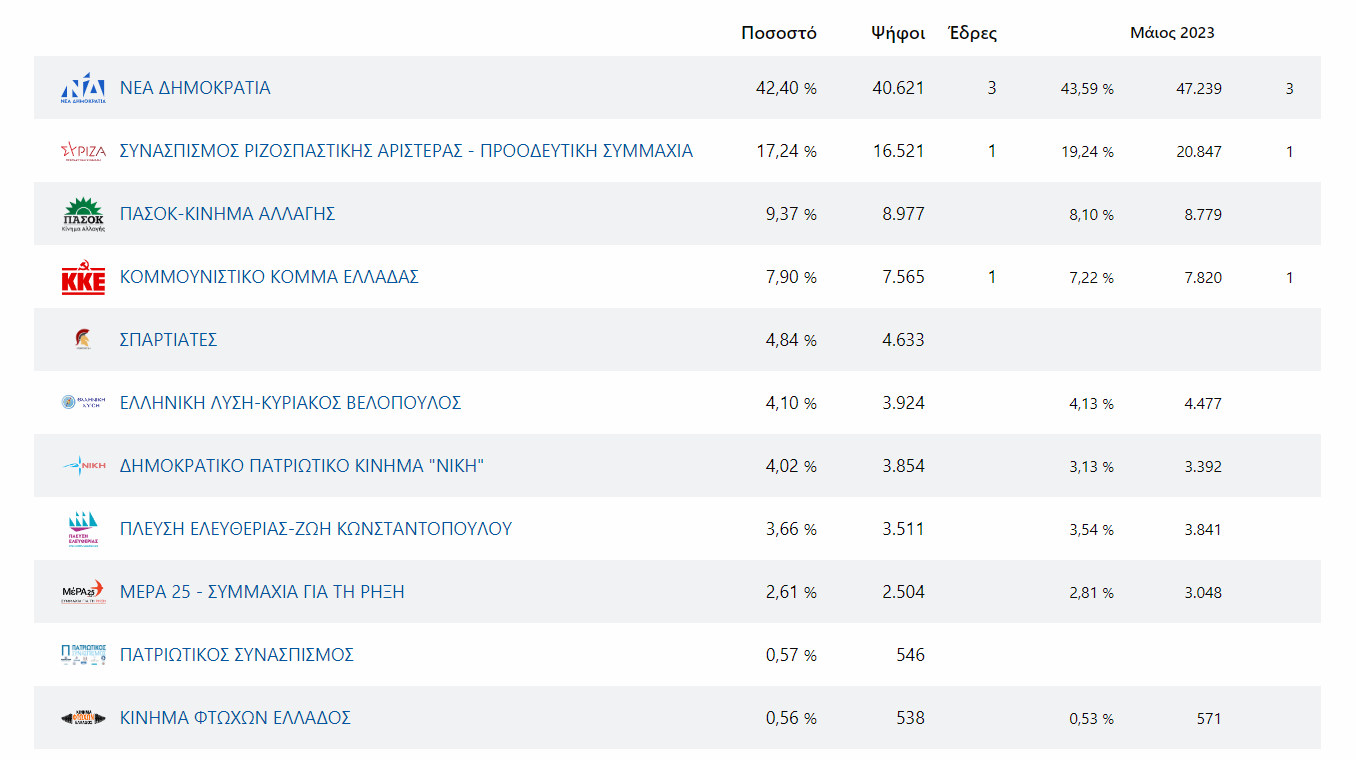The width and height of the screenshot is (1356, 760).
Task: Click the ΕΛΛΗΝΙΚΗ ΛΥΣΗ-ΚΥΡΙΑΚΟΣ ΒΕΛΟΠΟΥΛΟΣ link
Action: click(290, 403)
